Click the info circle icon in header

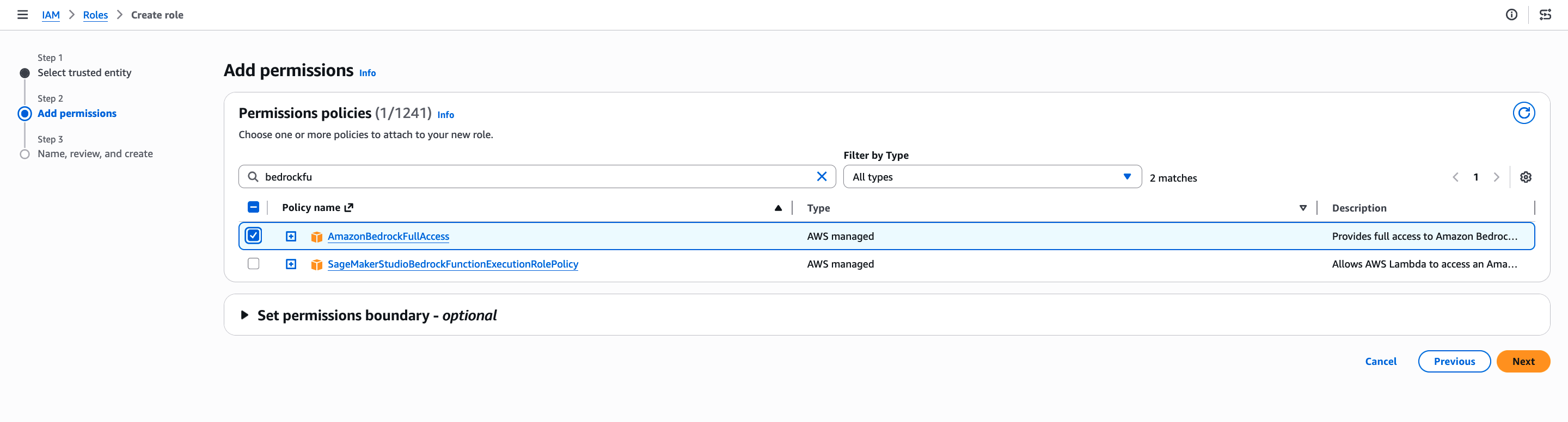(x=1511, y=15)
